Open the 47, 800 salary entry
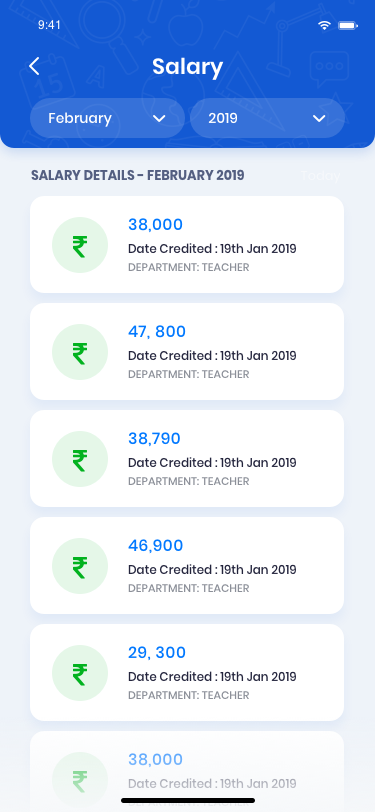375x812 pixels. 187,352
